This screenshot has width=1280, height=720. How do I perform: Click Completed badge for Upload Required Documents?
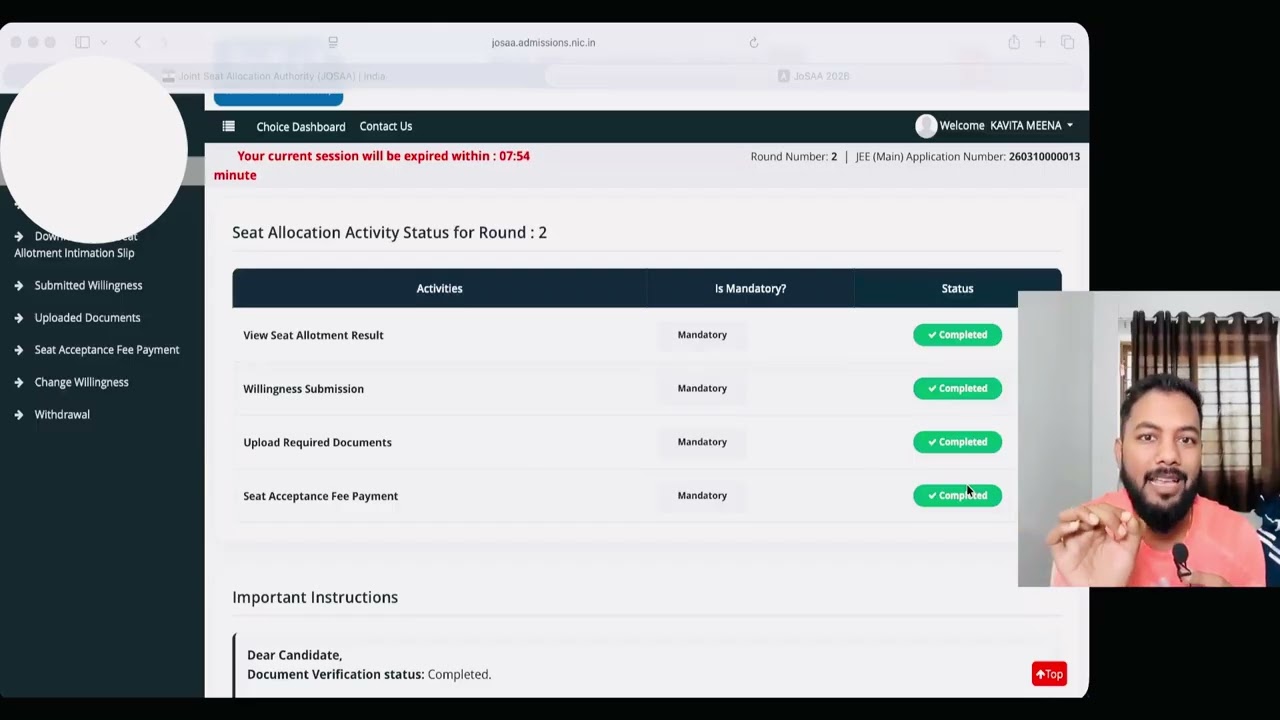957,442
